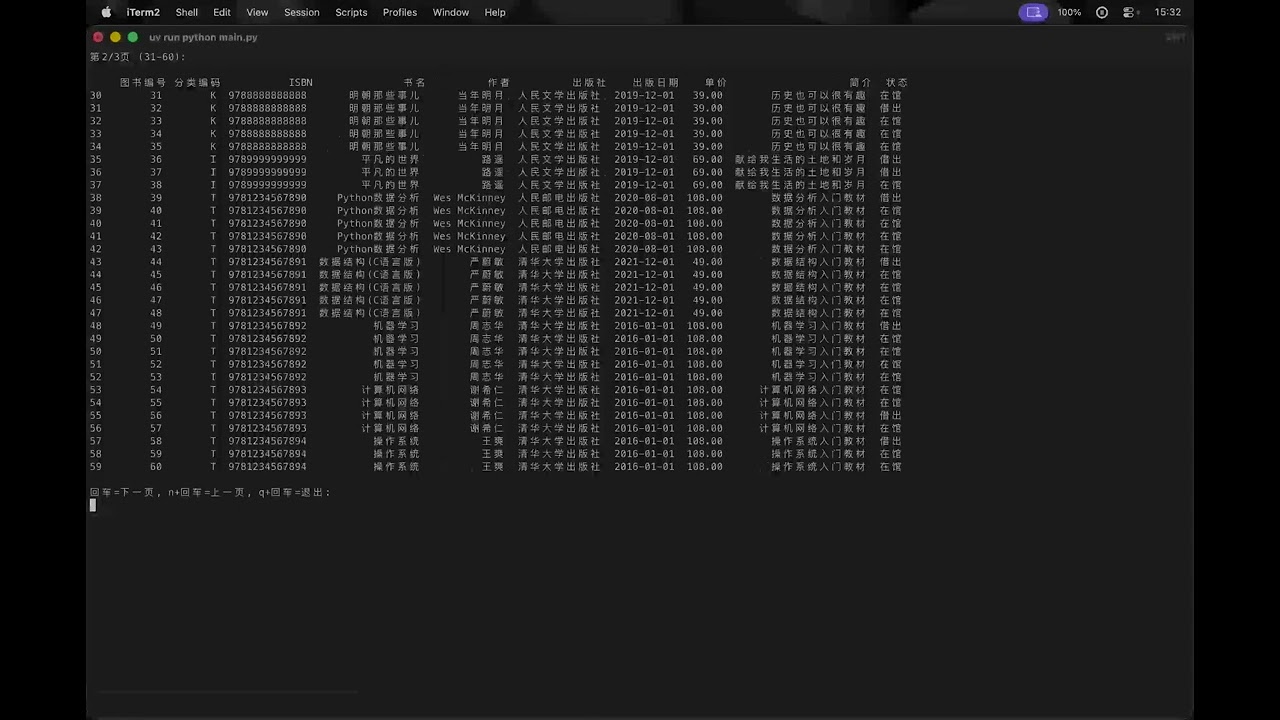Viewport: 1280px width, 720px height.
Task: Click '明朝那些事儿' in the row with ID 32
Action: click(x=384, y=108)
